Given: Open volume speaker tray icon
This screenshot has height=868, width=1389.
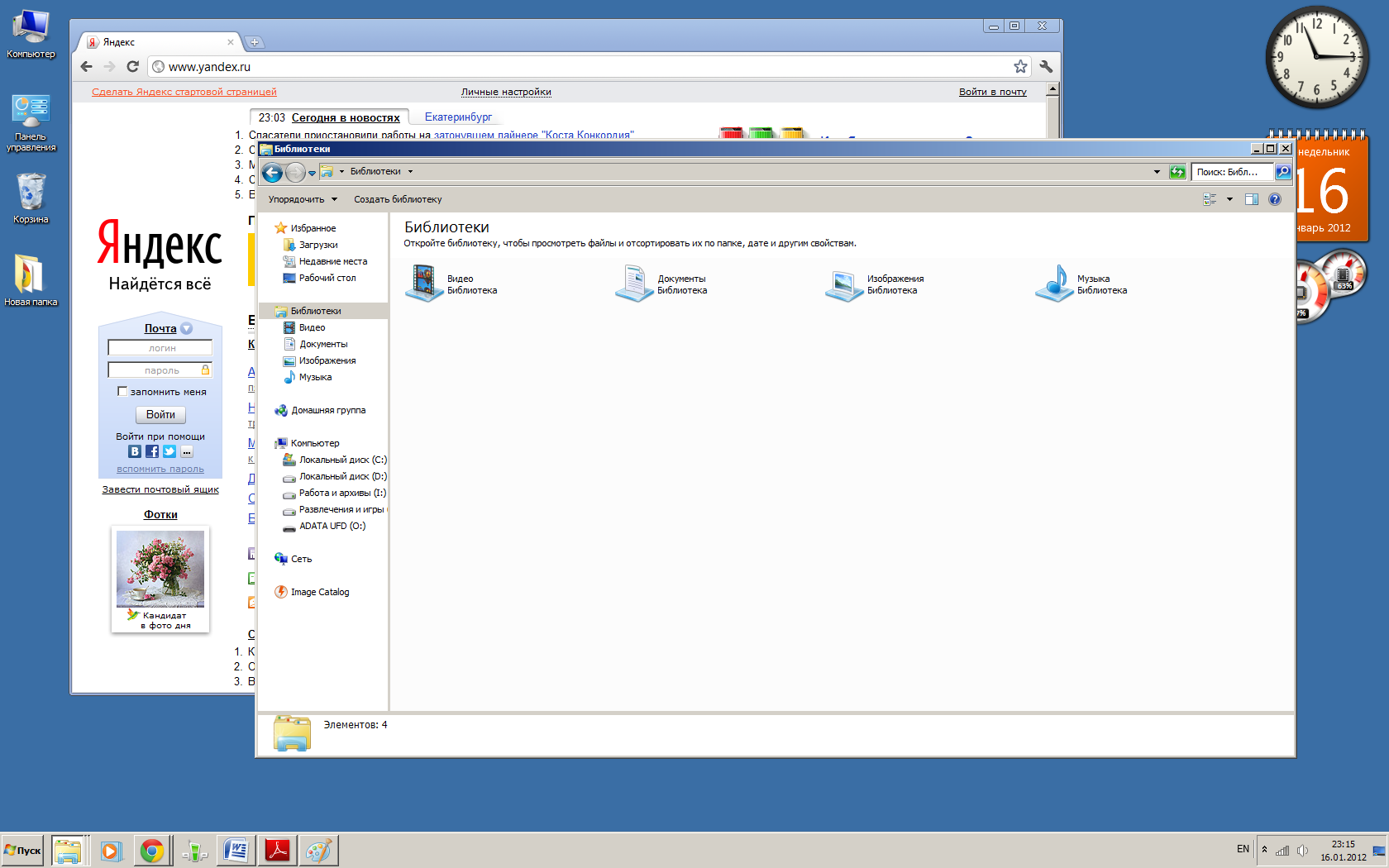Looking at the screenshot, I should pos(1302,851).
